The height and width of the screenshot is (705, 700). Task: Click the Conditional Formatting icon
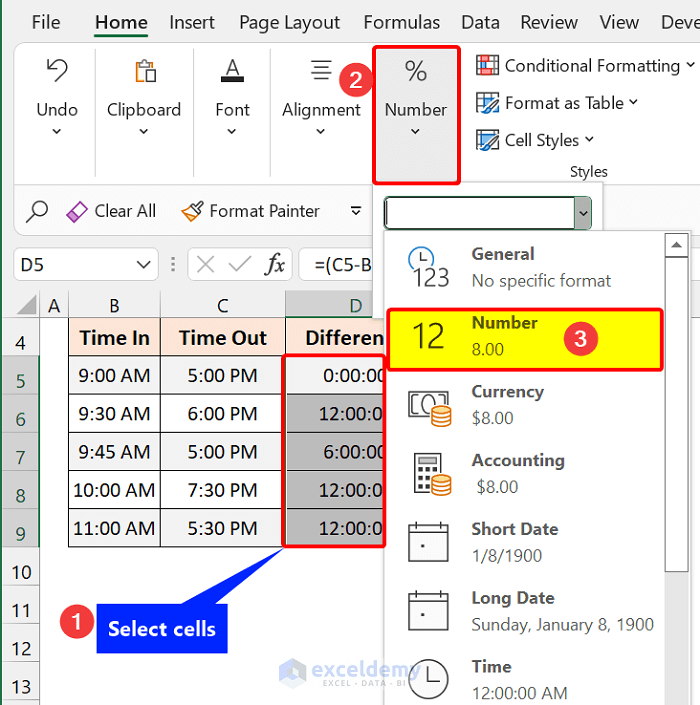coord(487,66)
